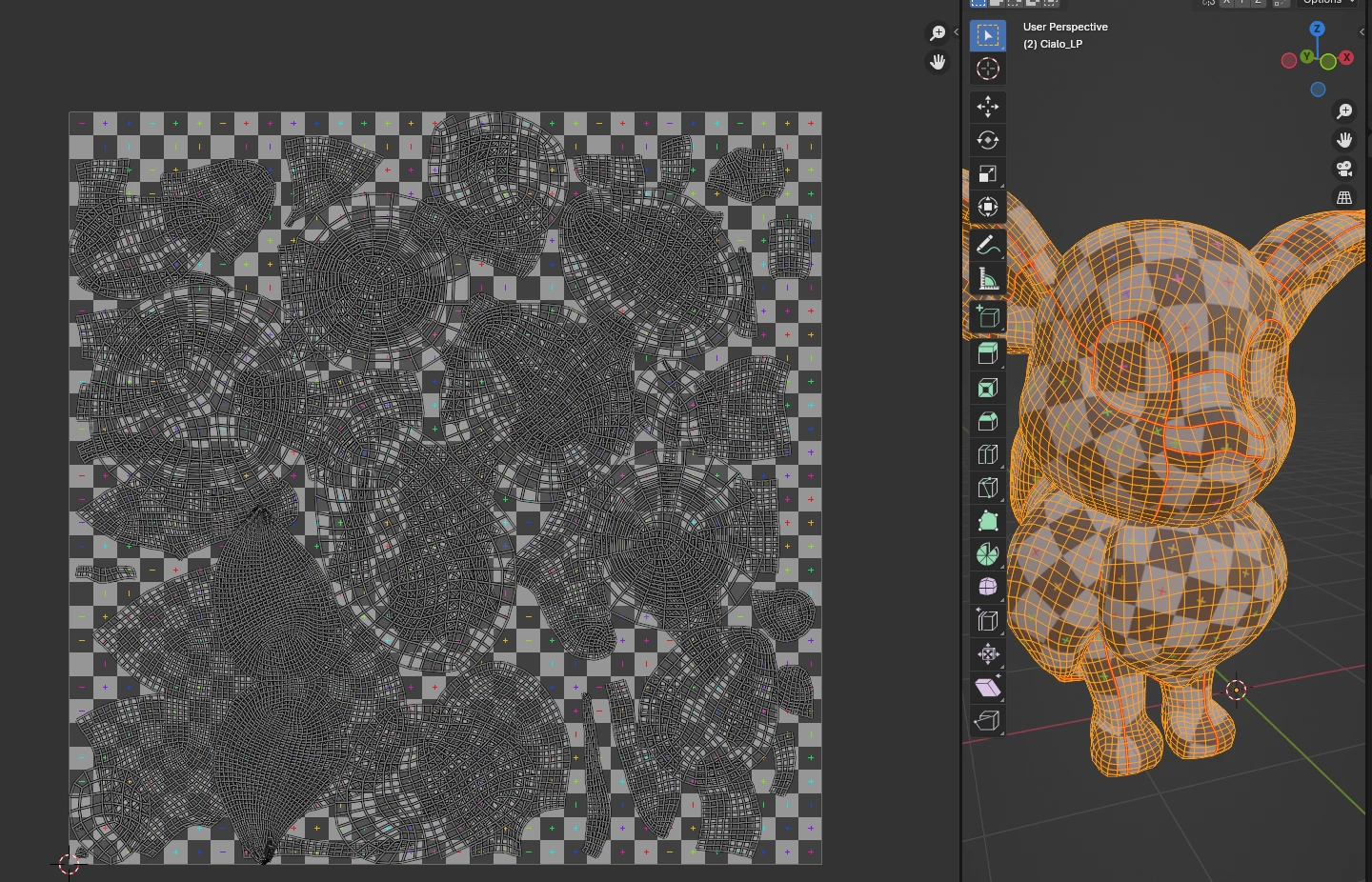Image resolution: width=1372 pixels, height=882 pixels.
Task: Select the Smooth vertices tool
Action: (988, 588)
